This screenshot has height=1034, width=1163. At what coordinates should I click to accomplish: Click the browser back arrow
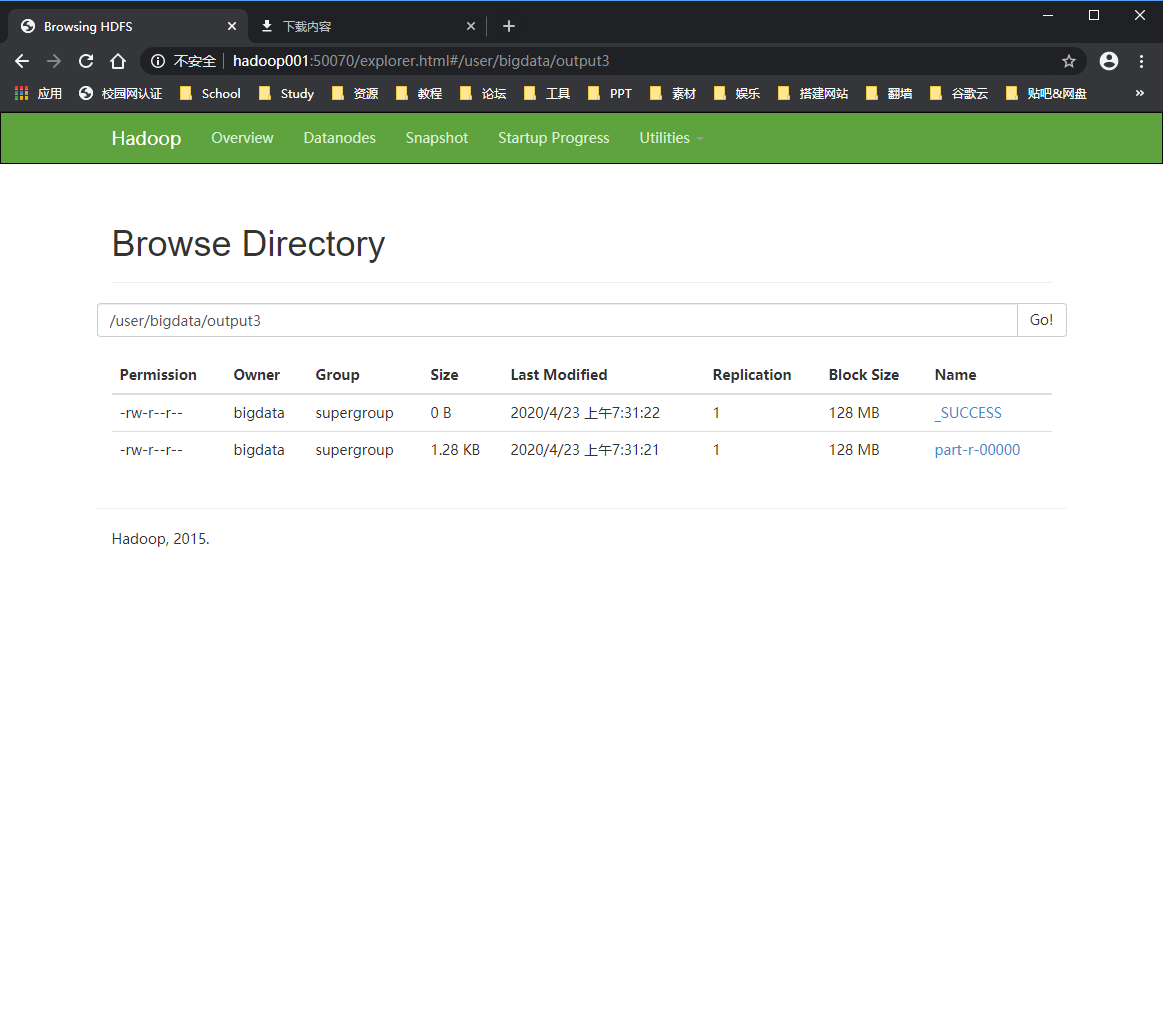point(22,61)
